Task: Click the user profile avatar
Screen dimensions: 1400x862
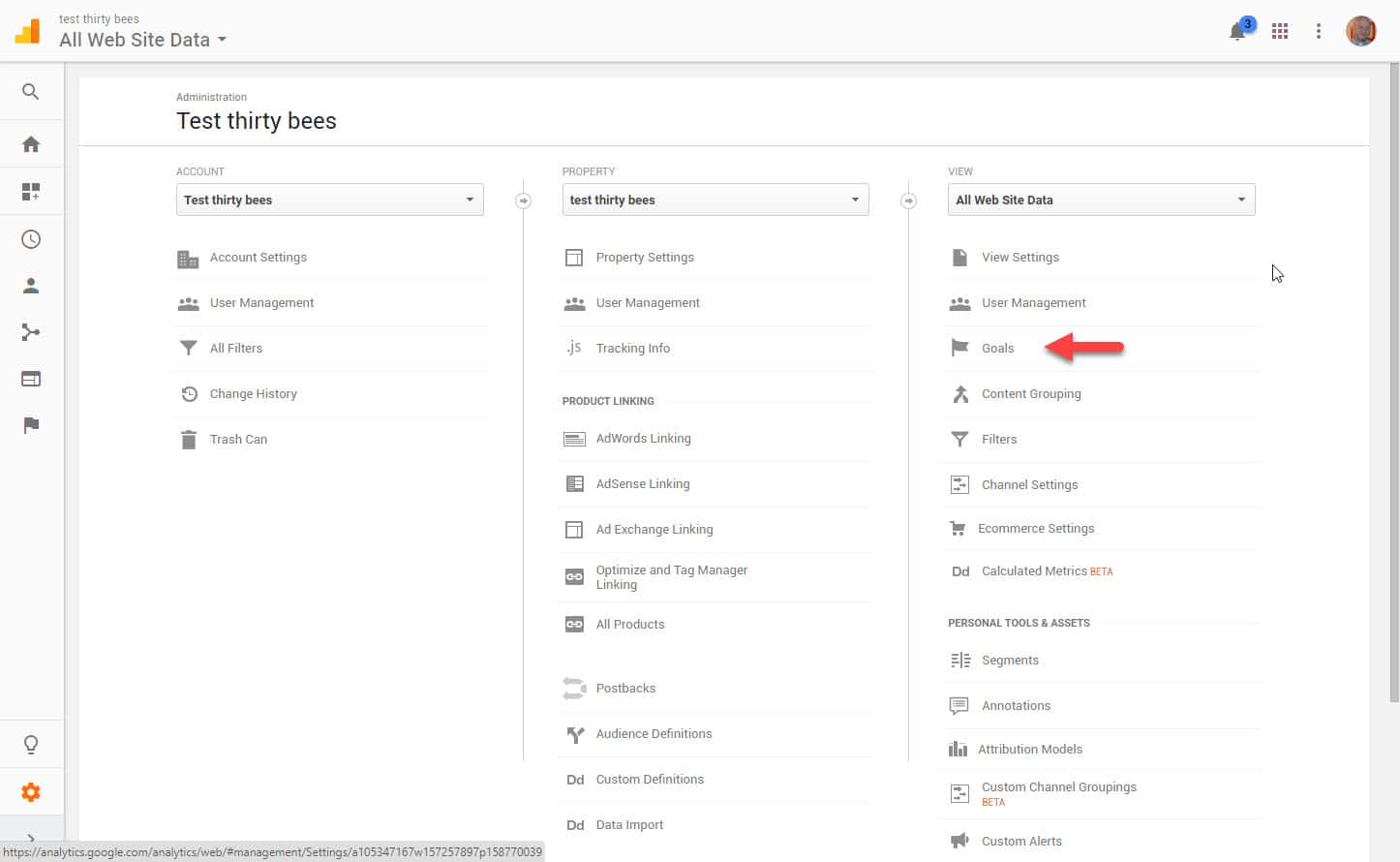Action: (x=1361, y=31)
